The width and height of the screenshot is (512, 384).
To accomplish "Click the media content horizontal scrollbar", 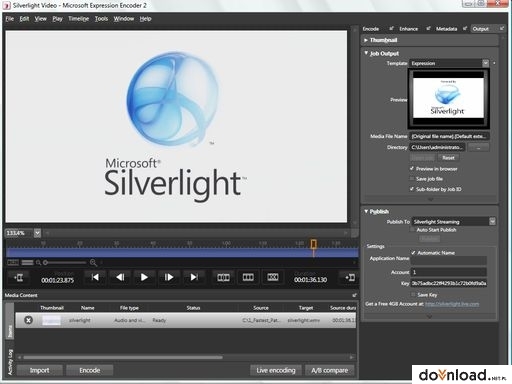I will coord(123,357).
